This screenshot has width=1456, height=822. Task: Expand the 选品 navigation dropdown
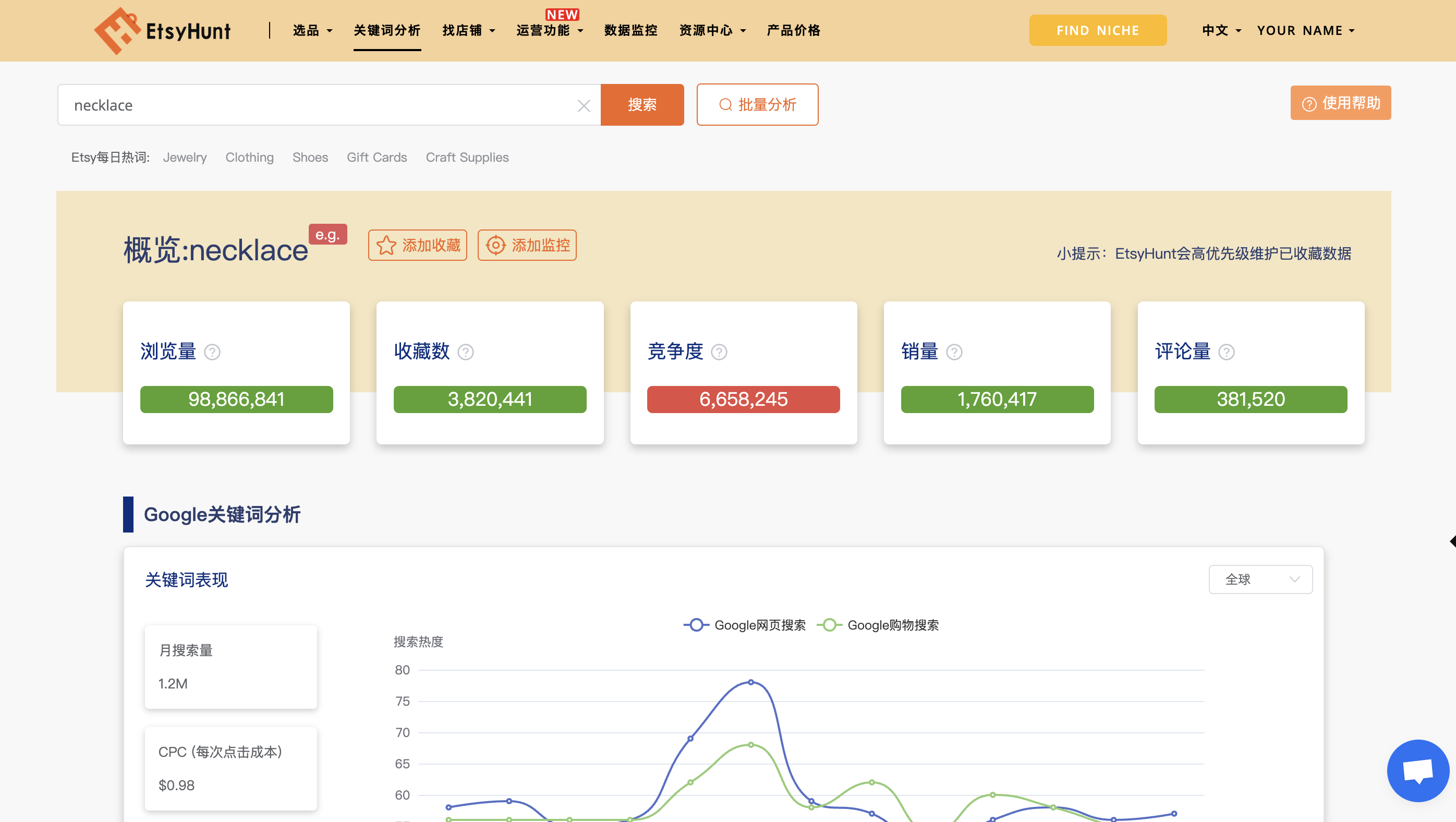tap(312, 31)
